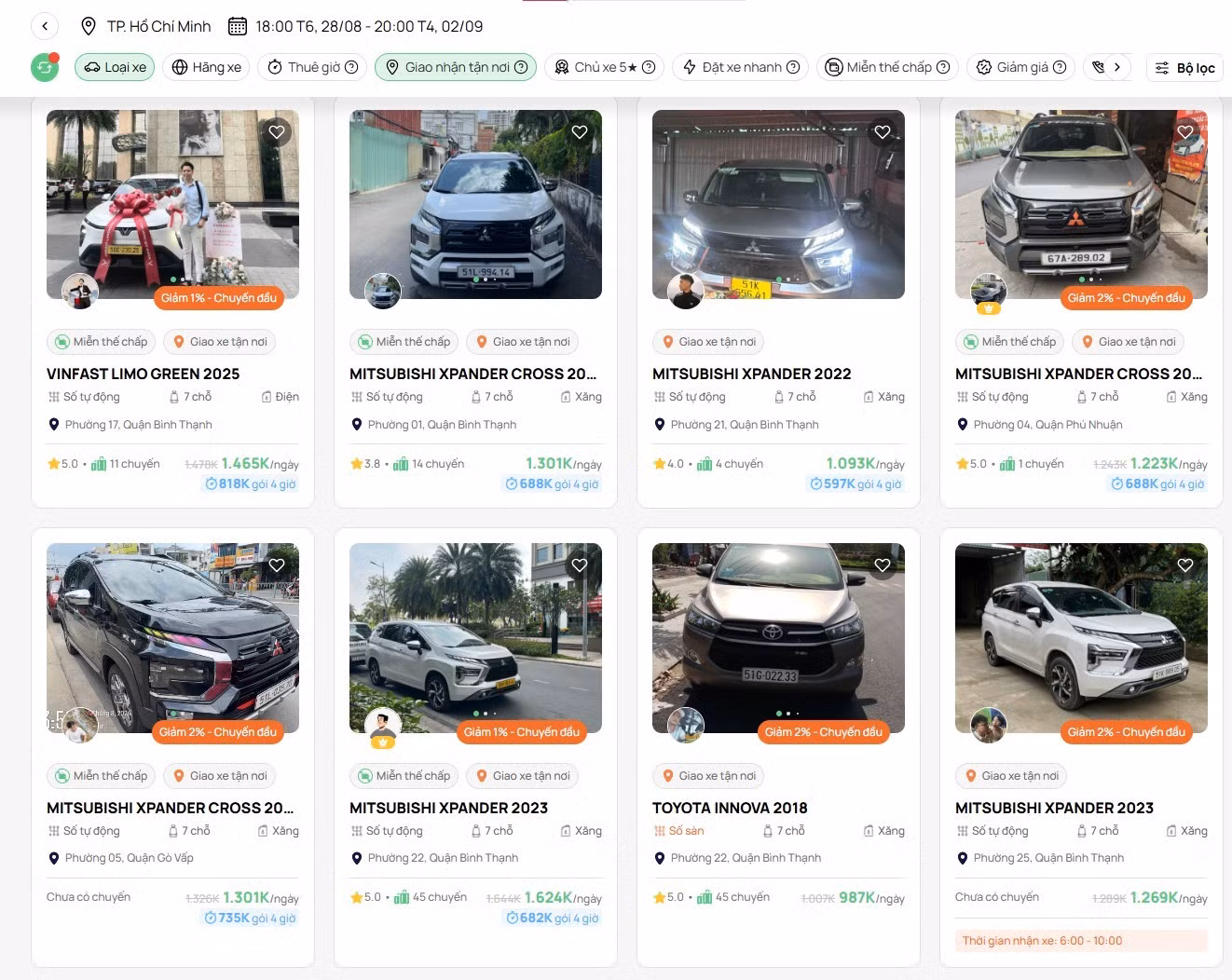The image size is (1232, 980).
Task: Go back using the top-left arrow button
Action: tap(45, 26)
